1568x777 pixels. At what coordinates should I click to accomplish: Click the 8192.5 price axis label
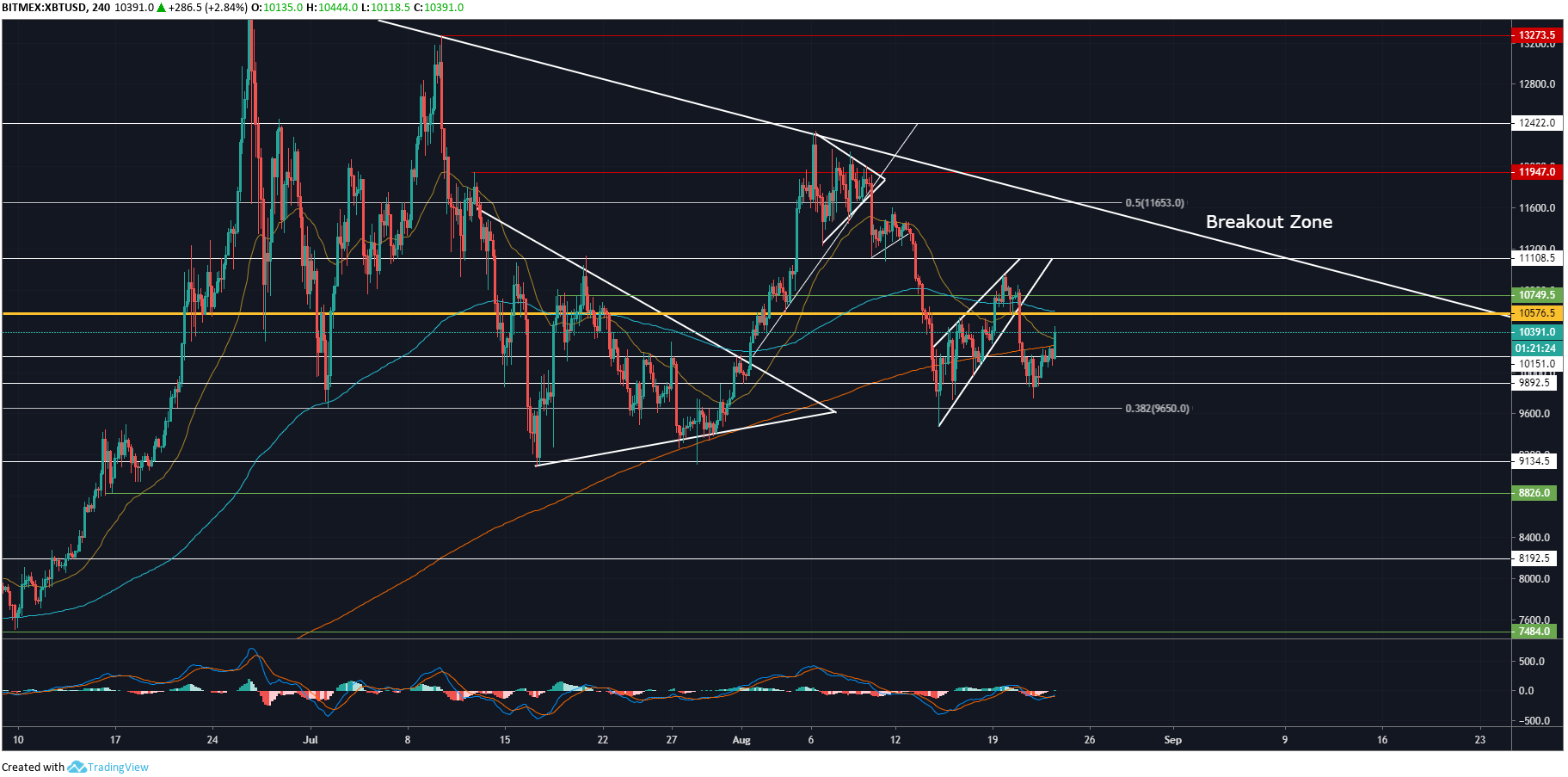[1534, 558]
